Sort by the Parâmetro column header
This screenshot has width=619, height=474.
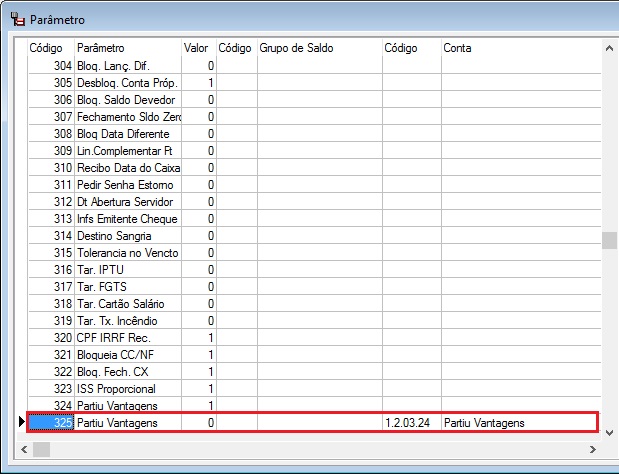pos(127,48)
